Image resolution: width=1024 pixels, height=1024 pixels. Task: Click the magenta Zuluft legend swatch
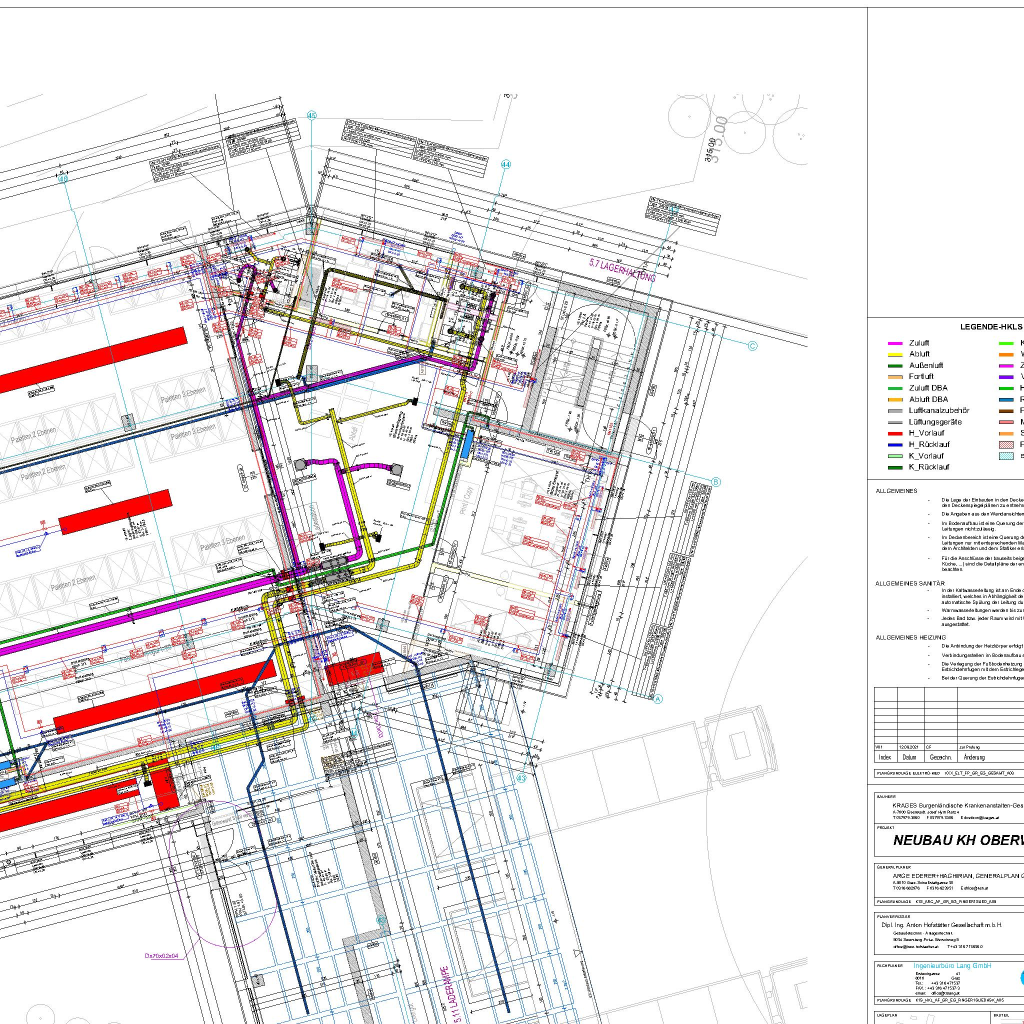point(895,343)
